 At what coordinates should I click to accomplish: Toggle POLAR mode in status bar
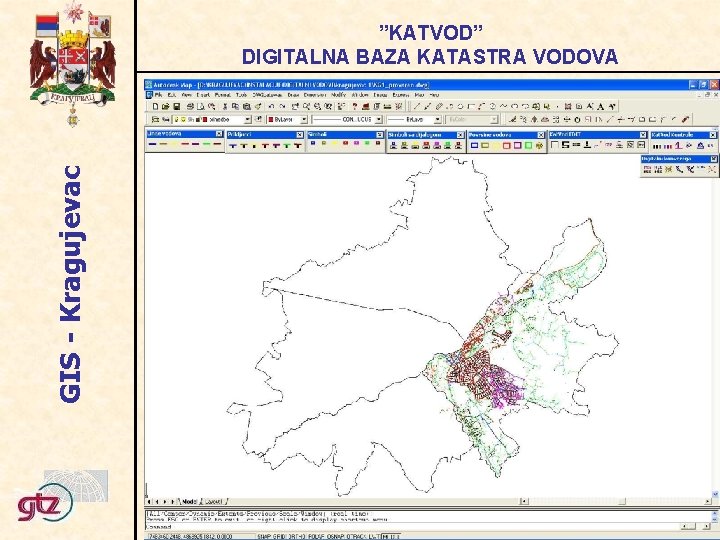click(316, 536)
